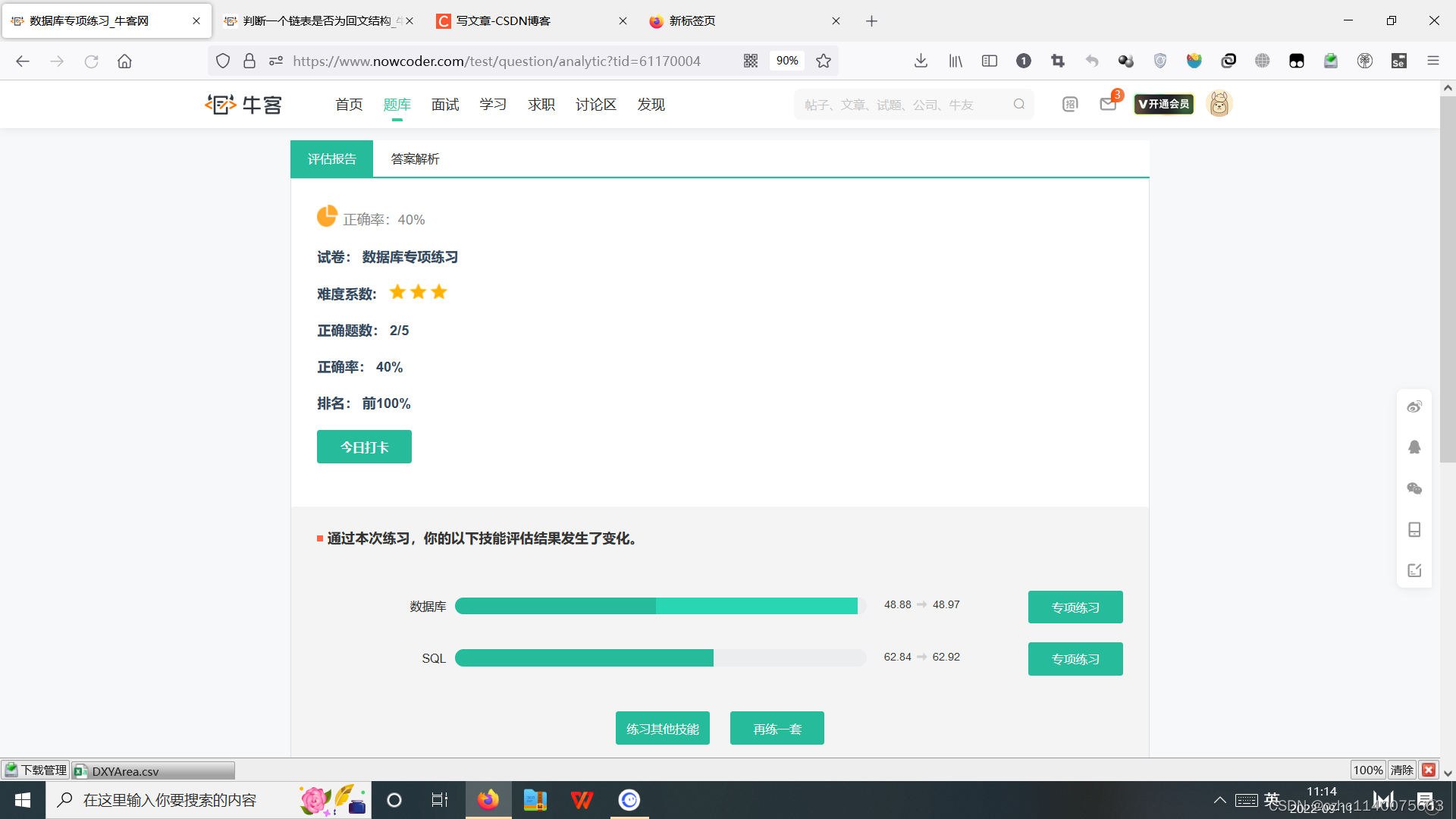The width and height of the screenshot is (1456, 819).
Task: Open the Weibo share icon in sidebar
Action: [1414, 406]
